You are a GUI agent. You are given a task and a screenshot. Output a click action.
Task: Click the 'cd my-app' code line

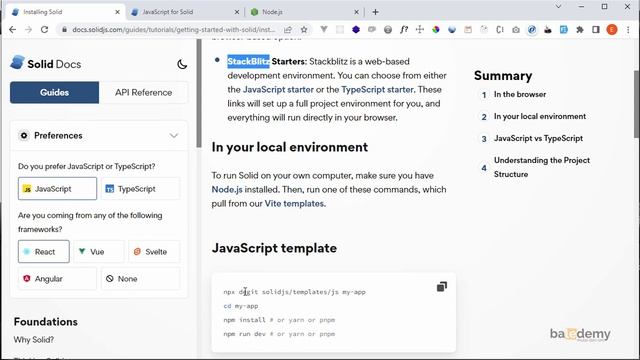tap(241, 306)
